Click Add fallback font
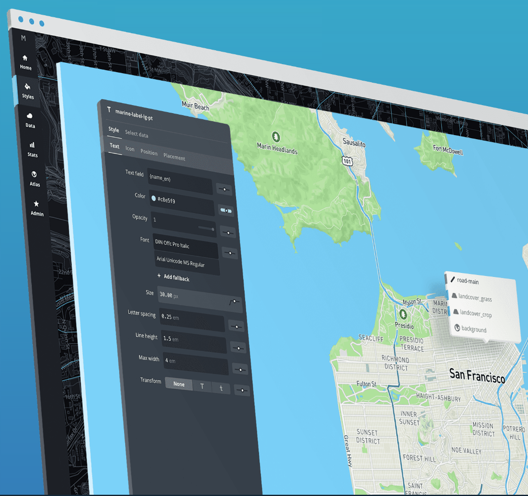 [x=173, y=277]
